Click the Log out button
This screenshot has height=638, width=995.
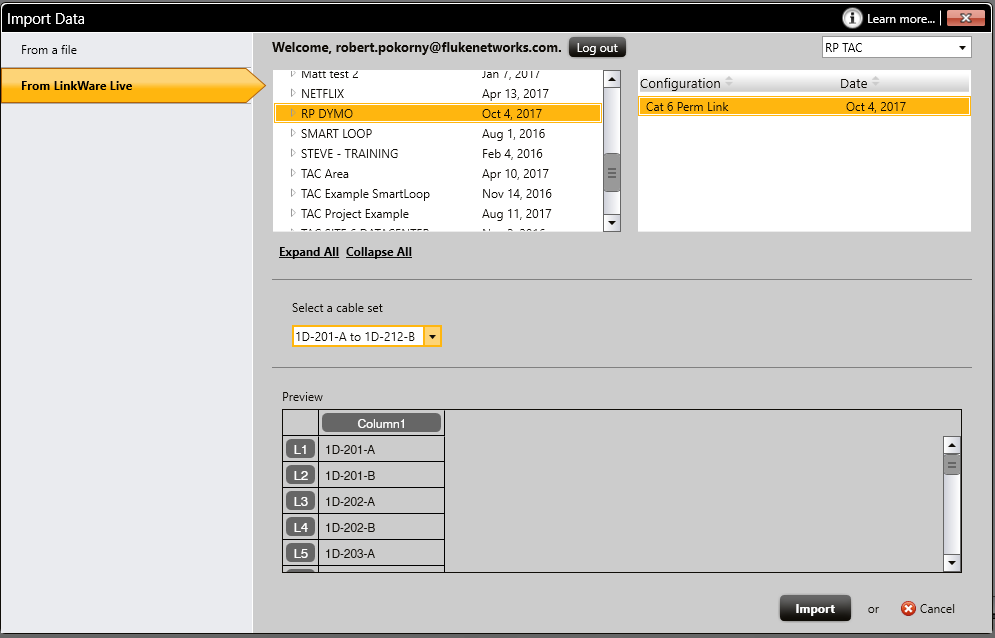597,48
